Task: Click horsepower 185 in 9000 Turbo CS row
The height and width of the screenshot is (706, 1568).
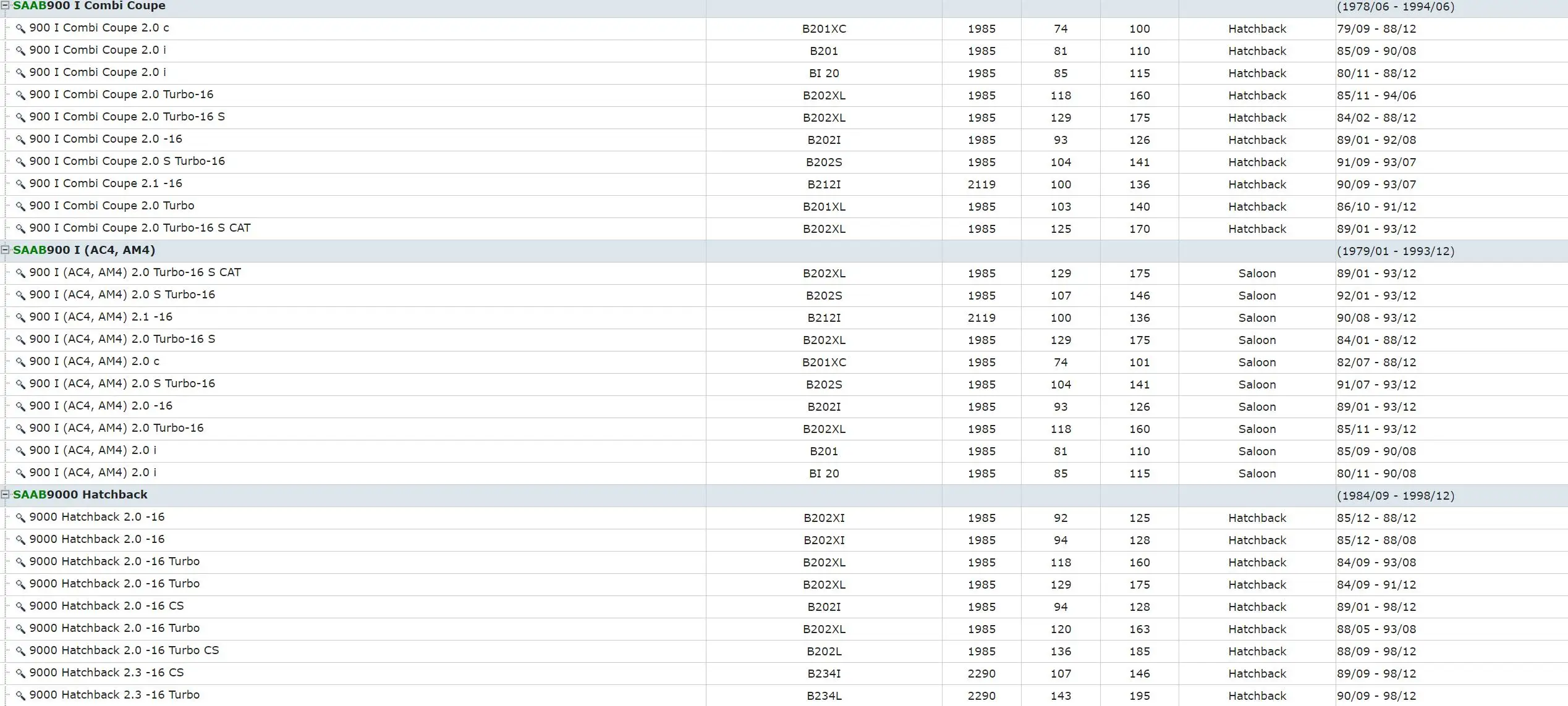Action: [x=1140, y=652]
